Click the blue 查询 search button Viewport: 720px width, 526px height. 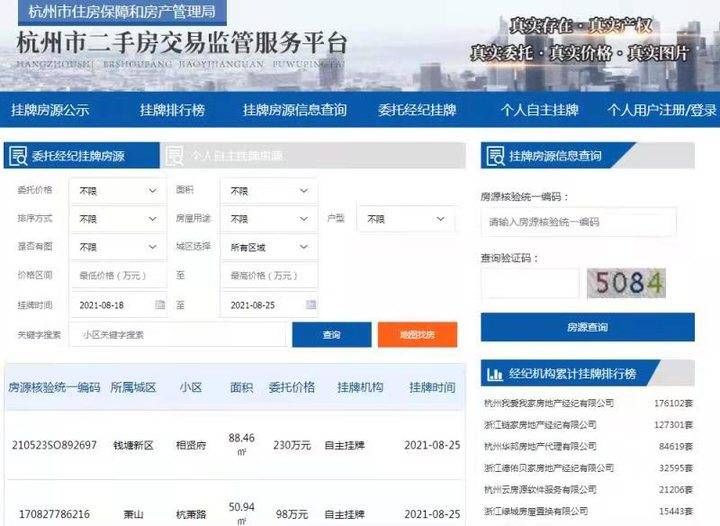pos(332,335)
